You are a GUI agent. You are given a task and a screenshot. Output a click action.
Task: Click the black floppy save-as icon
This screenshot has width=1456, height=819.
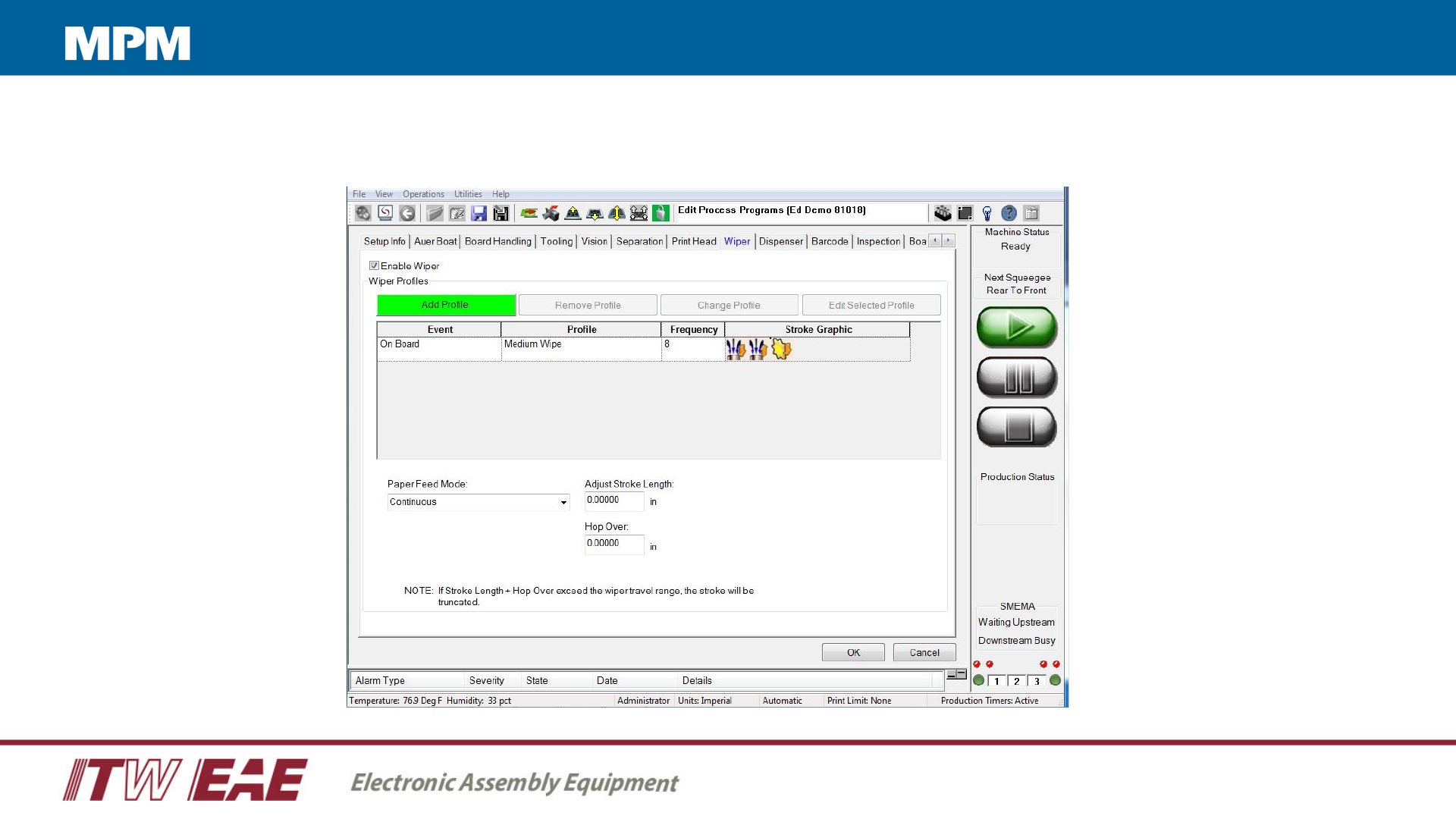(500, 214)
